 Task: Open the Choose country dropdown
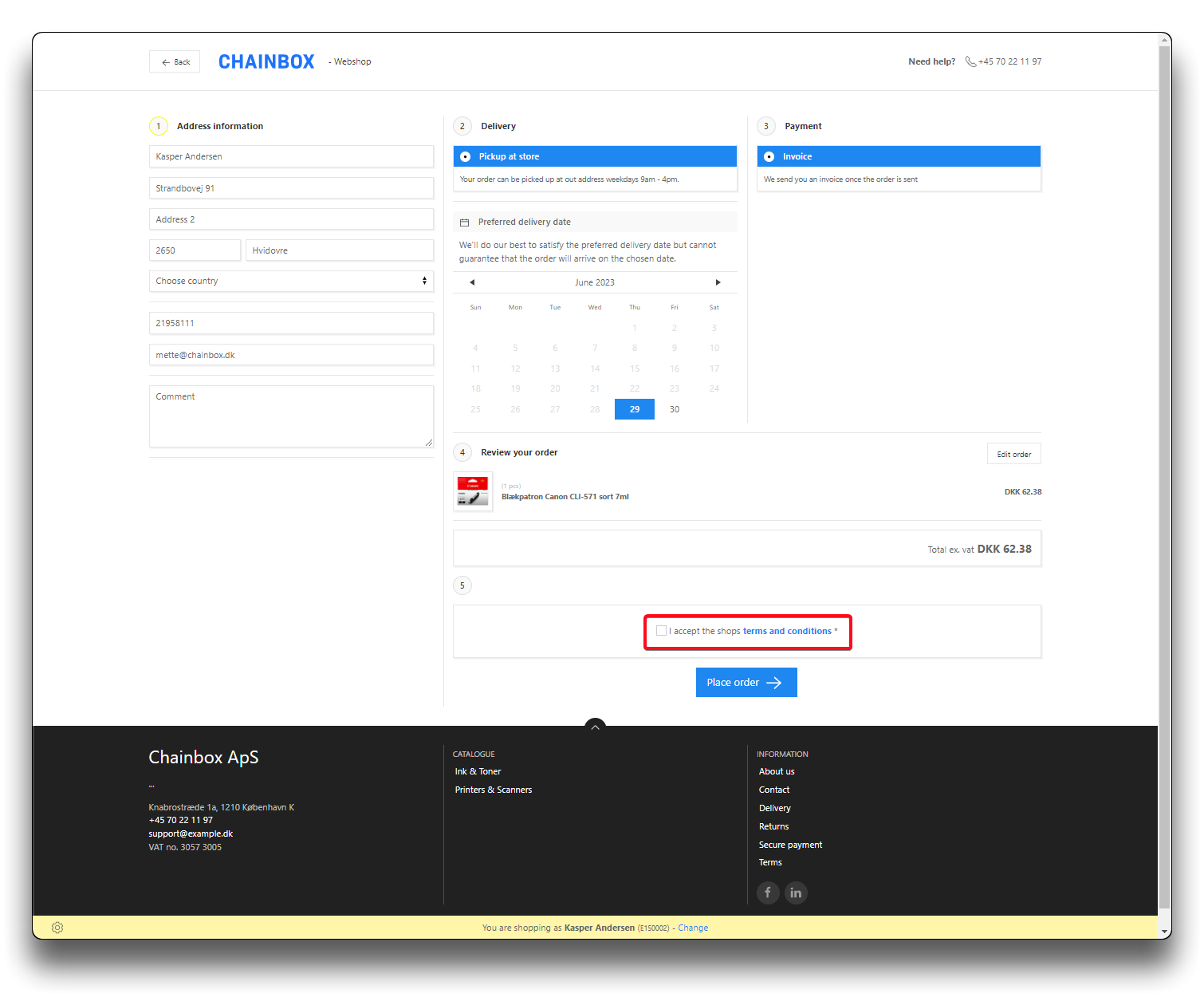point(291,281)
